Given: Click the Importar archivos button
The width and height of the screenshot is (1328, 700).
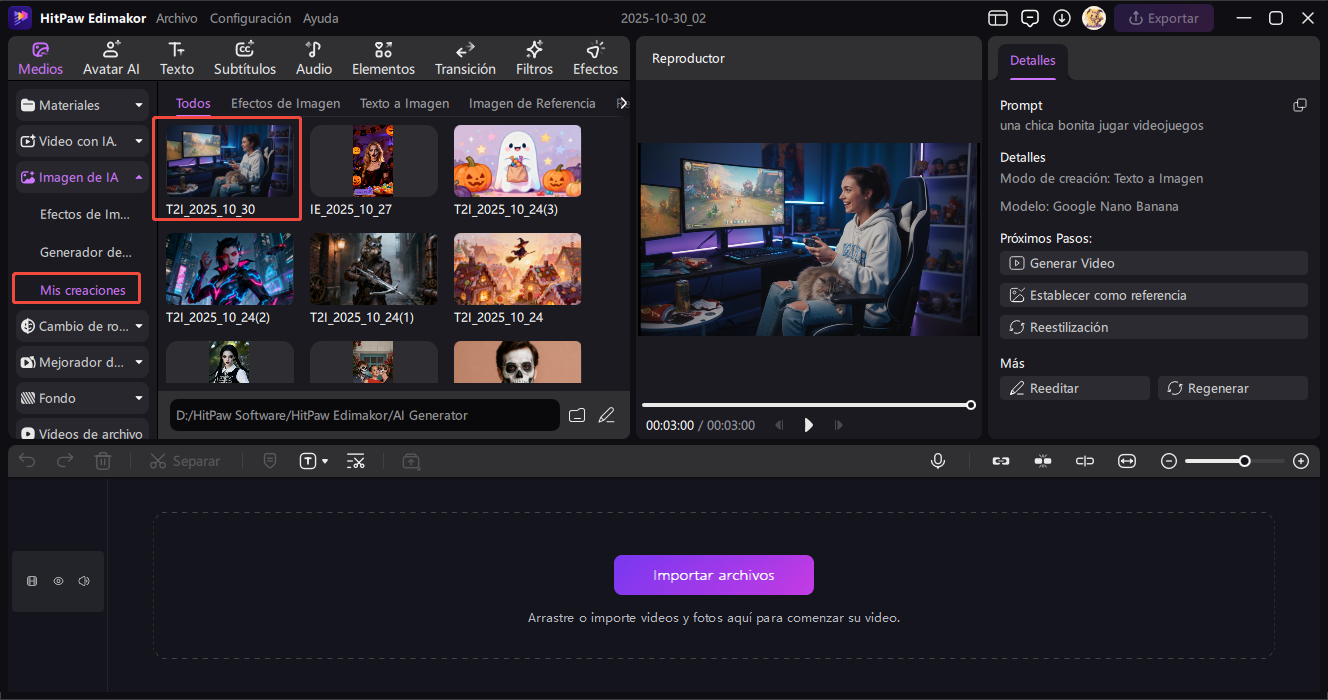Looking at the screenshot, I should [x=713, y=575].
